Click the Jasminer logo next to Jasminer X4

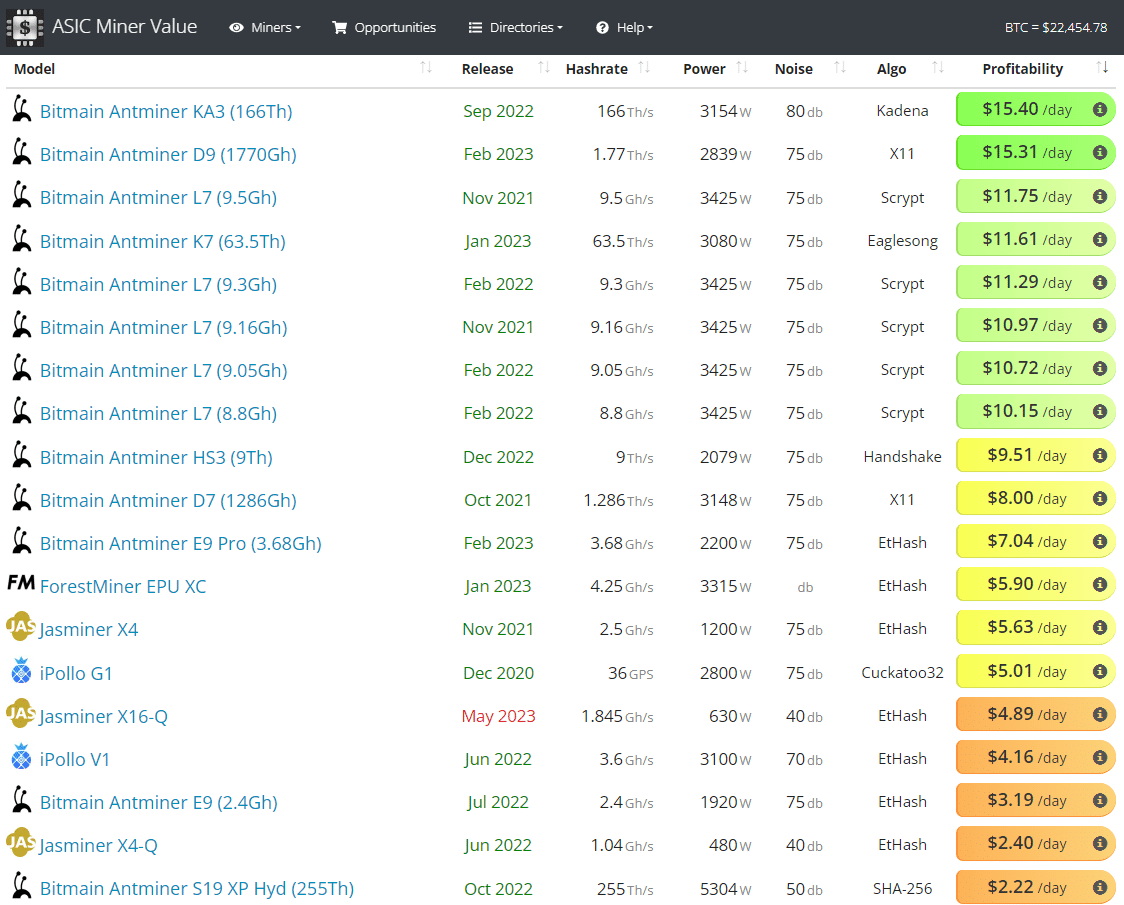coord(22,628)
